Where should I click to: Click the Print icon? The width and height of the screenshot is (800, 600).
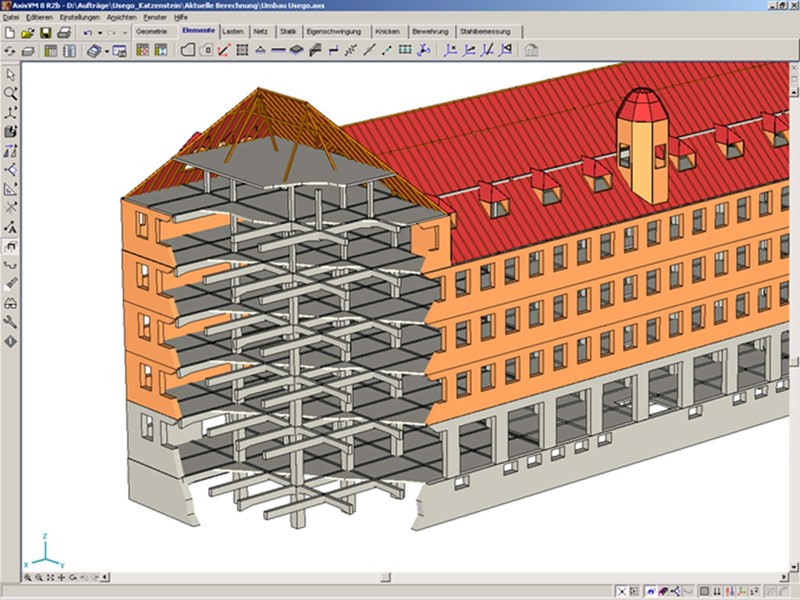(x=64, y=33)
